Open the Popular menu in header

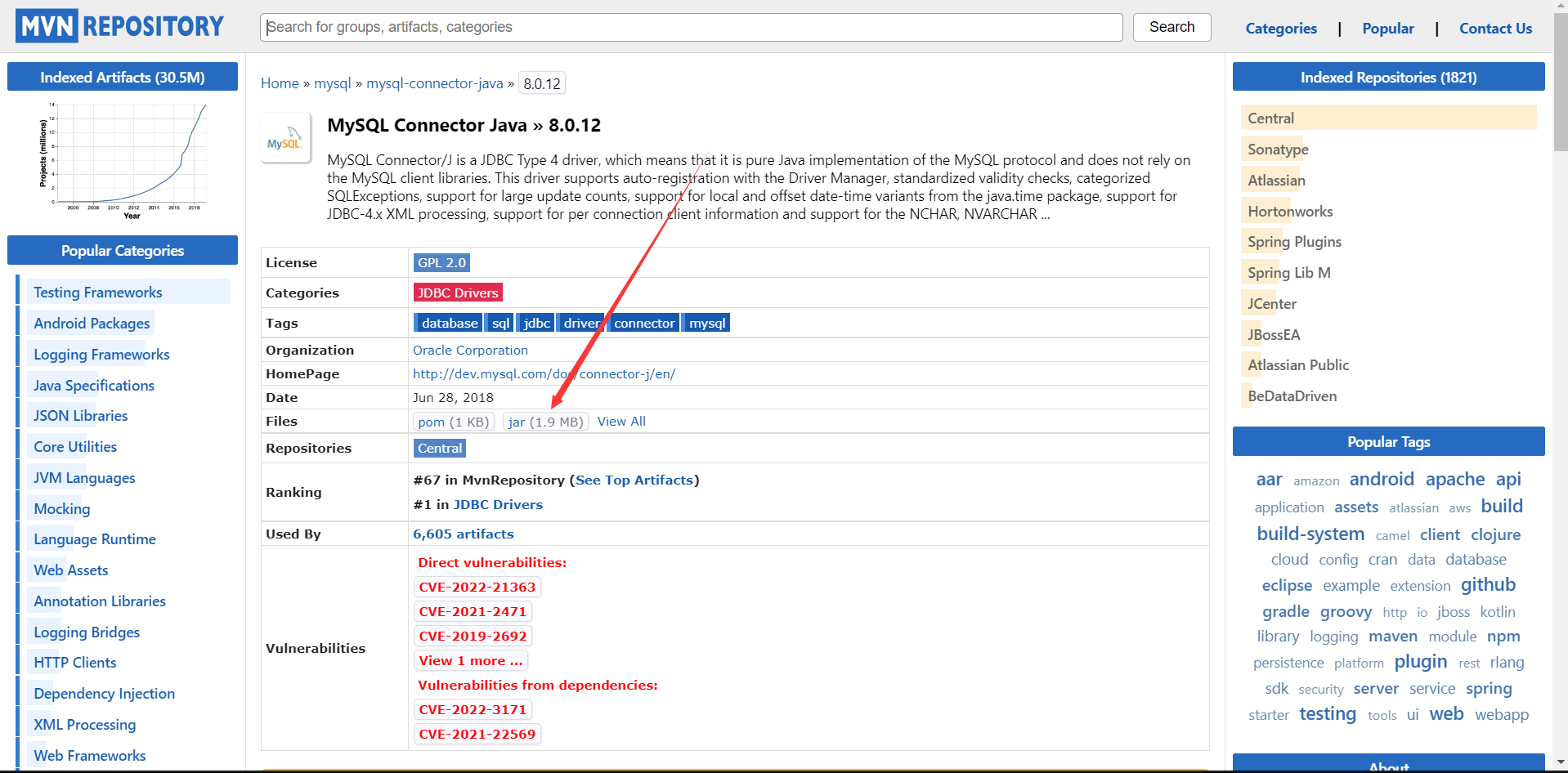pos(1387,29)
